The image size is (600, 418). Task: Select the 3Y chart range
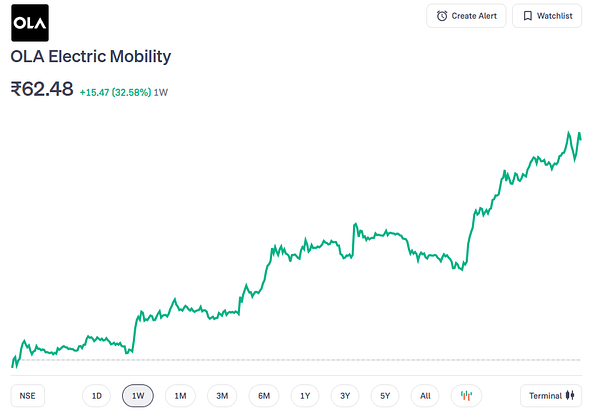click(345, 395)
